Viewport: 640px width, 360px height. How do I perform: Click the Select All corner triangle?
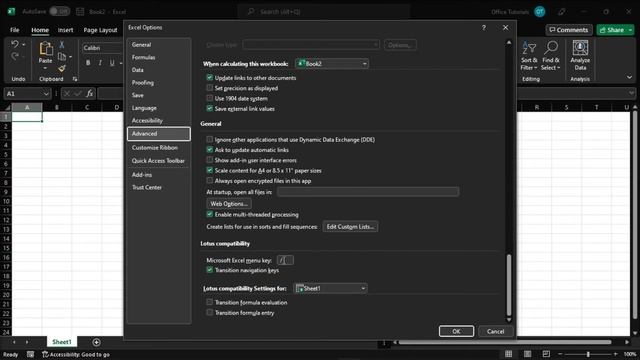7,107
